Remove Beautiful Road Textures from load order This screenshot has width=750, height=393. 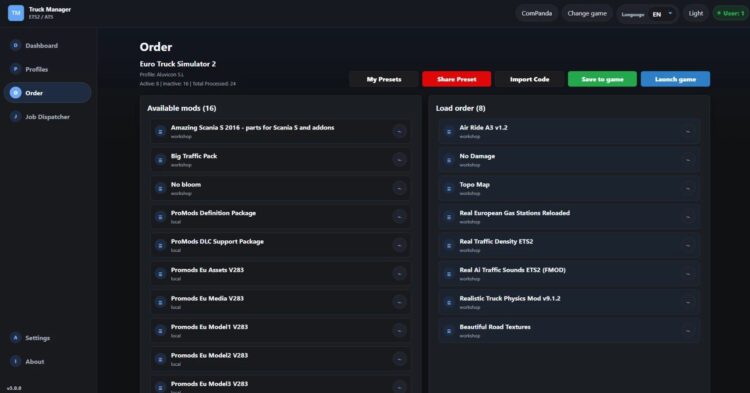688,330
